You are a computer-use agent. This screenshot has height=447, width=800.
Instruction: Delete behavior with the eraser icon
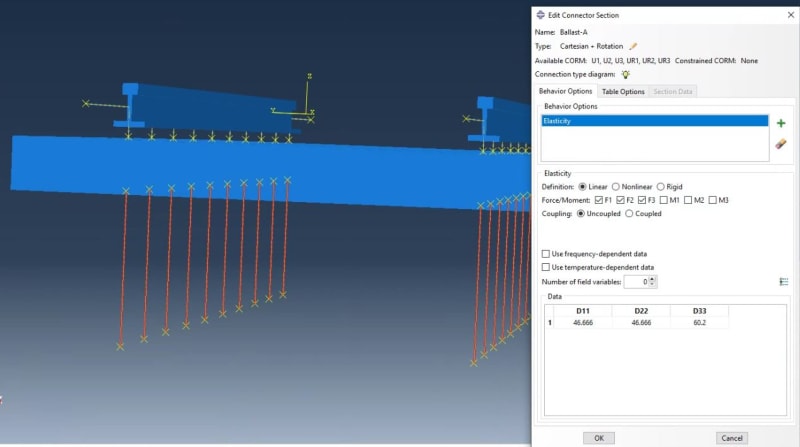pyautogui.click(x=781, y=144)
